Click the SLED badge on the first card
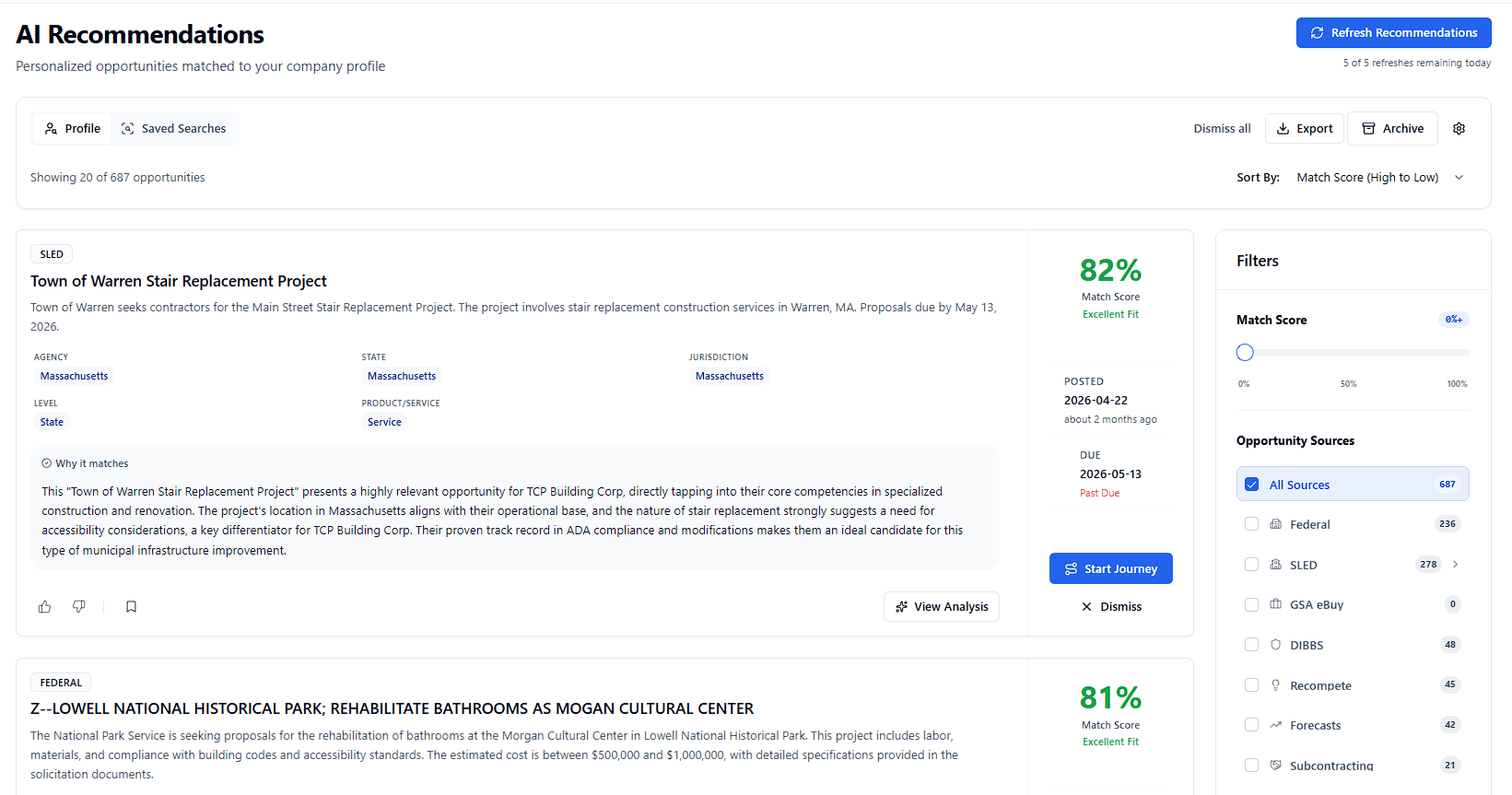 [52, 254]
